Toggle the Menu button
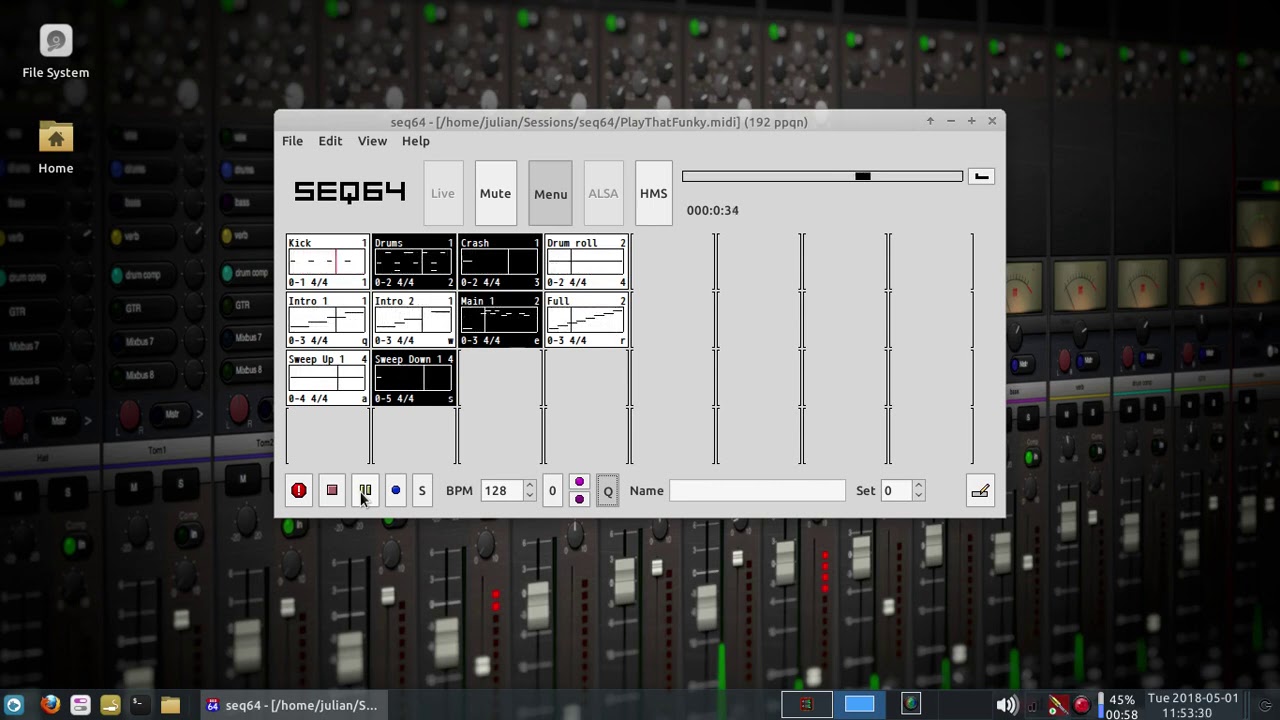 click(550, 193)
